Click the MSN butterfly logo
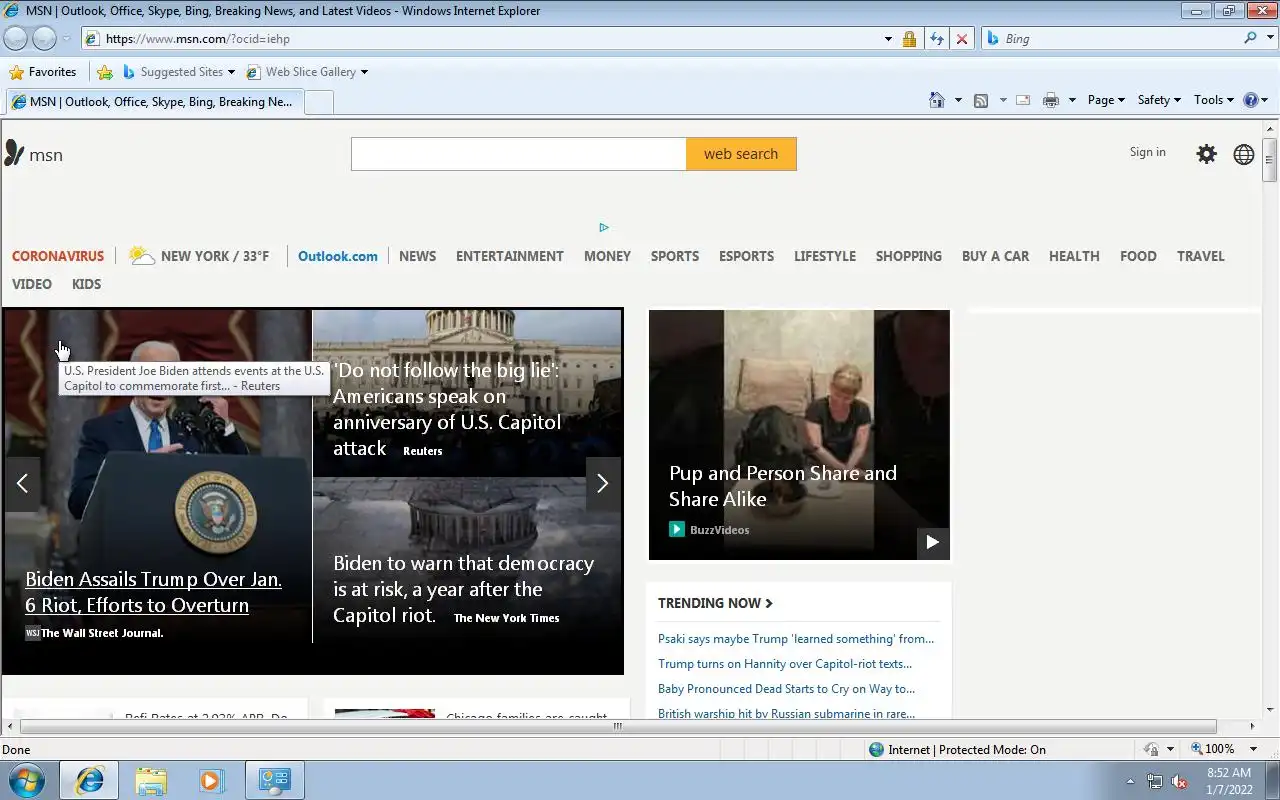Screen dimensions: 1280x800 (x=14, y=153)
